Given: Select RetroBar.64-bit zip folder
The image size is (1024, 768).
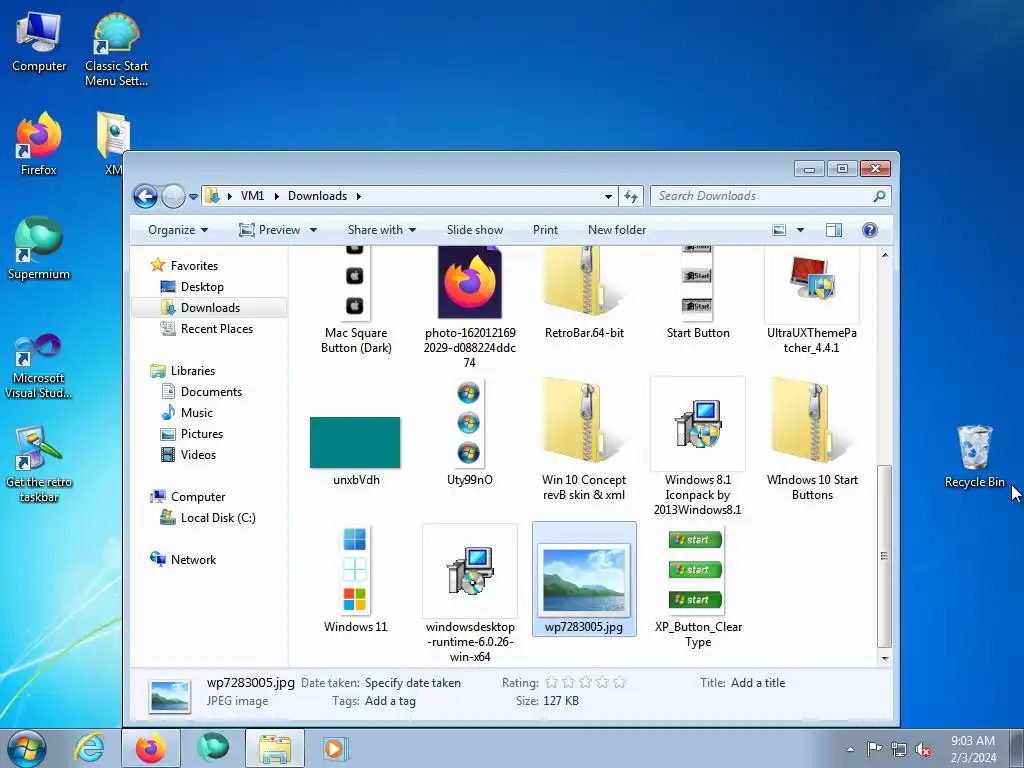Looking at the screenshot, I should tap(584, 294).
